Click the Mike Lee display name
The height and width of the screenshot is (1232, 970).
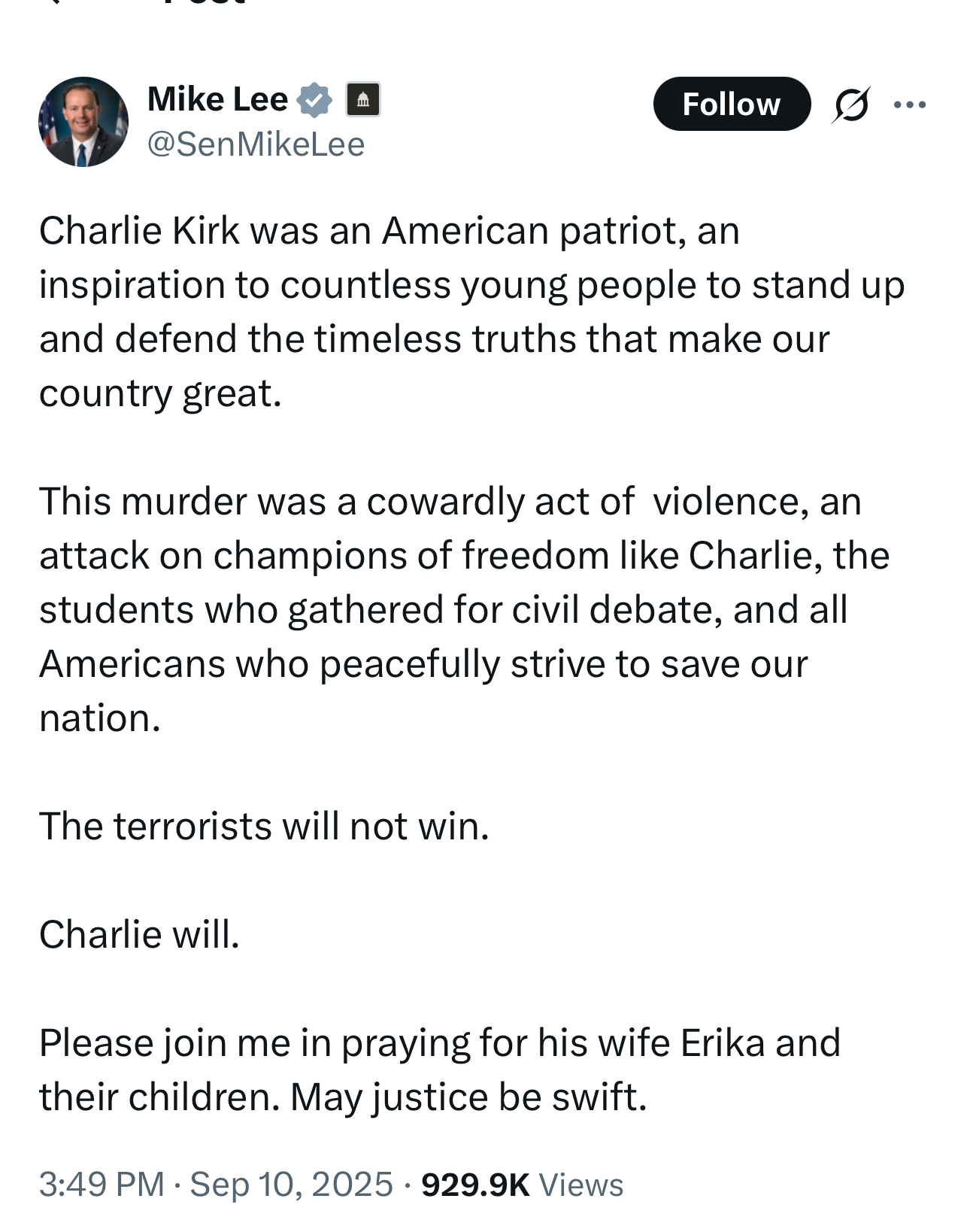[x=217, y=99]
